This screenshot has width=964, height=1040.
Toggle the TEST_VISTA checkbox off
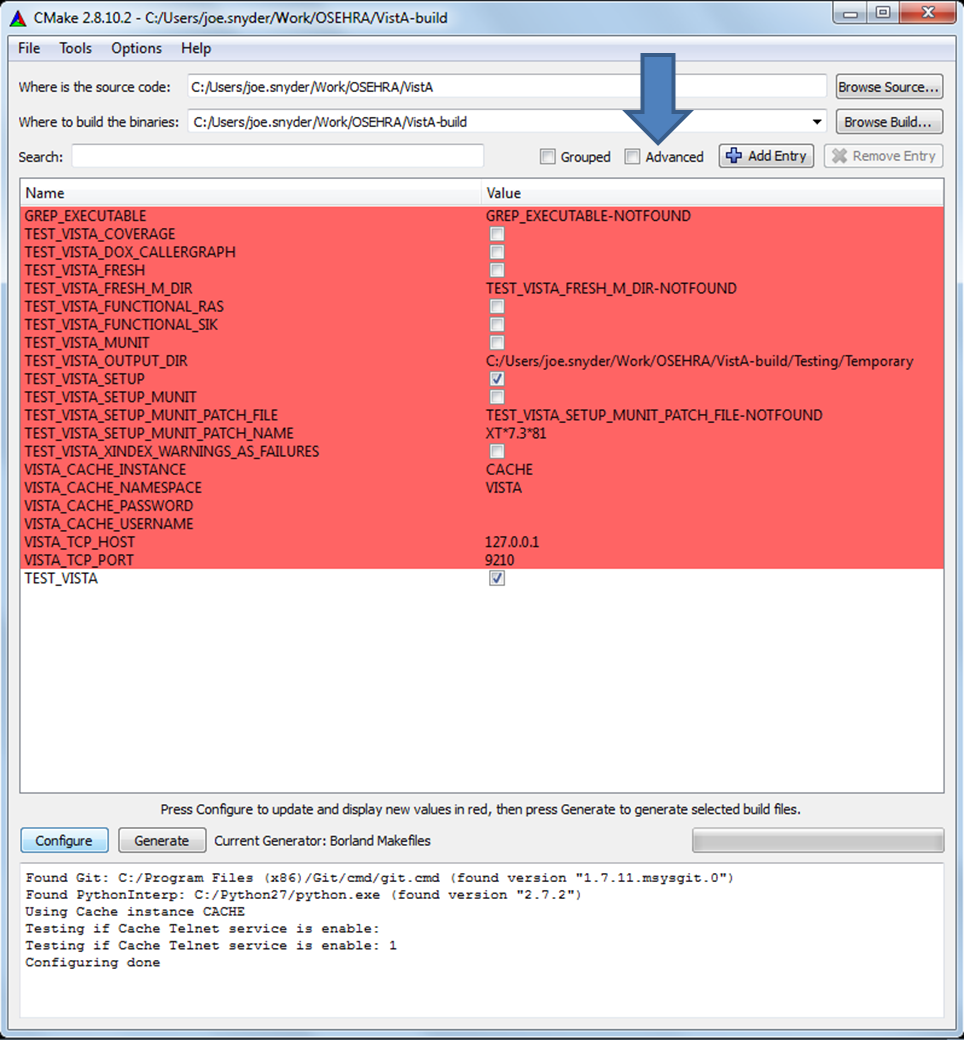tap(497, 578)
